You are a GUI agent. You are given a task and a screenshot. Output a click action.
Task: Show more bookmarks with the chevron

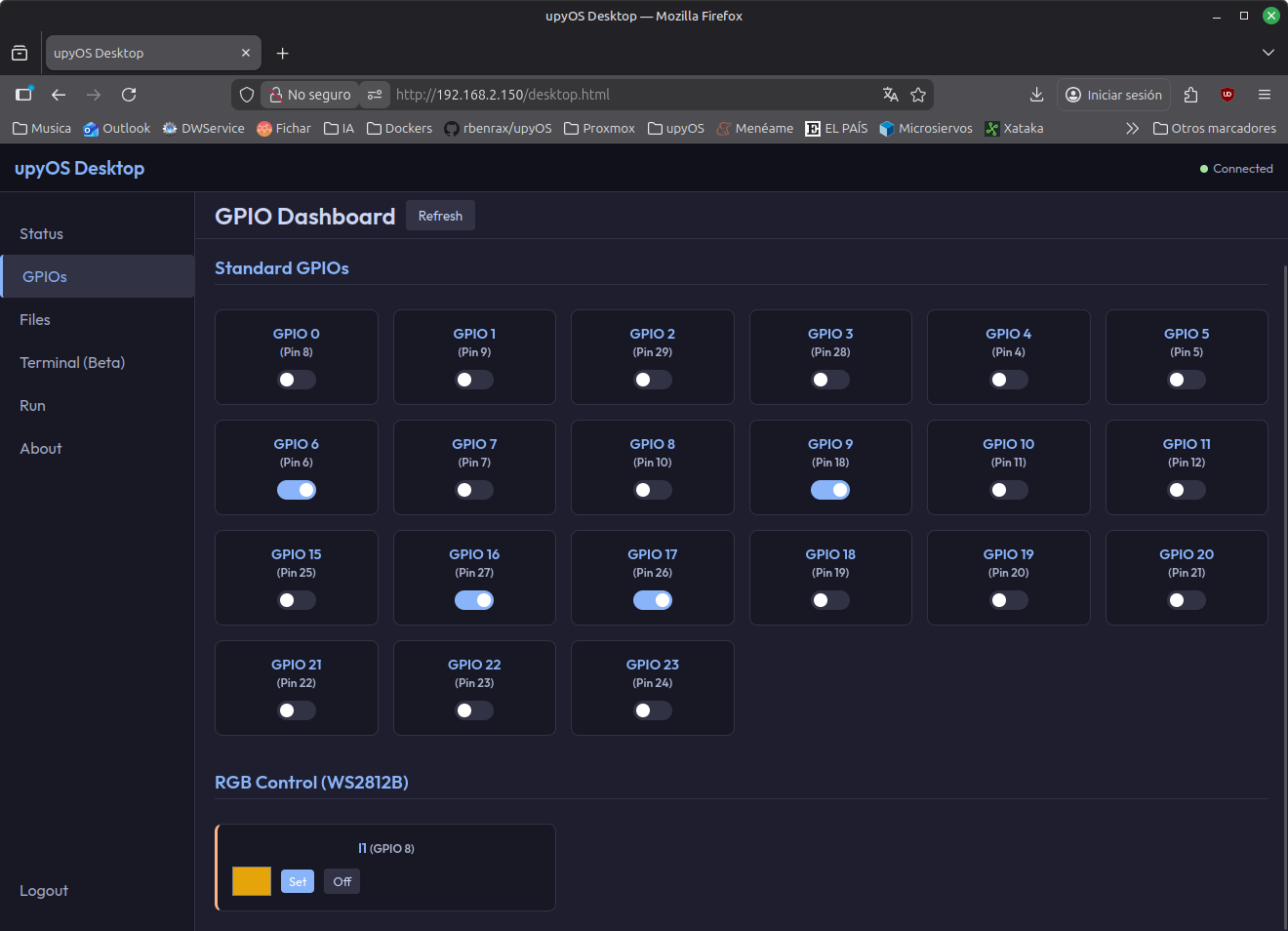click(1132, 128)
